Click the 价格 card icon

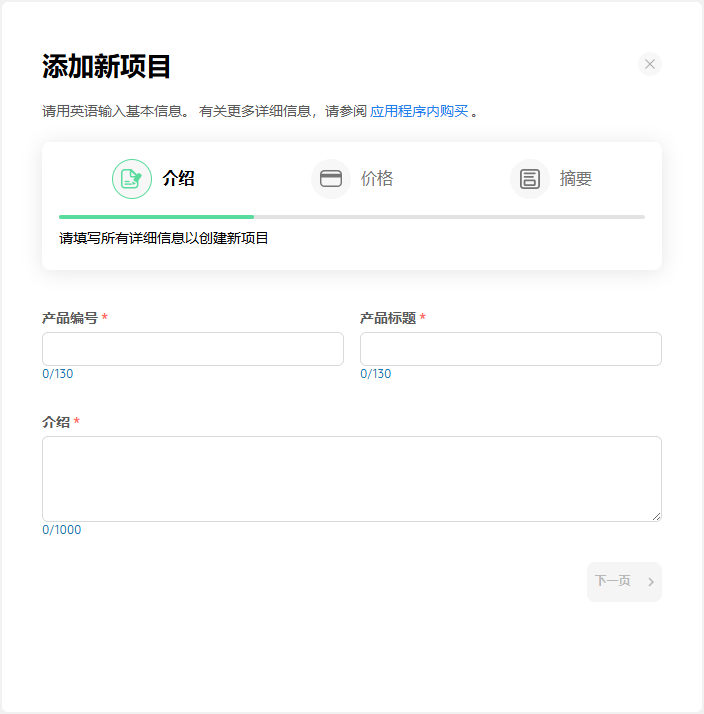pyautogui.click(x=331, y=179)
